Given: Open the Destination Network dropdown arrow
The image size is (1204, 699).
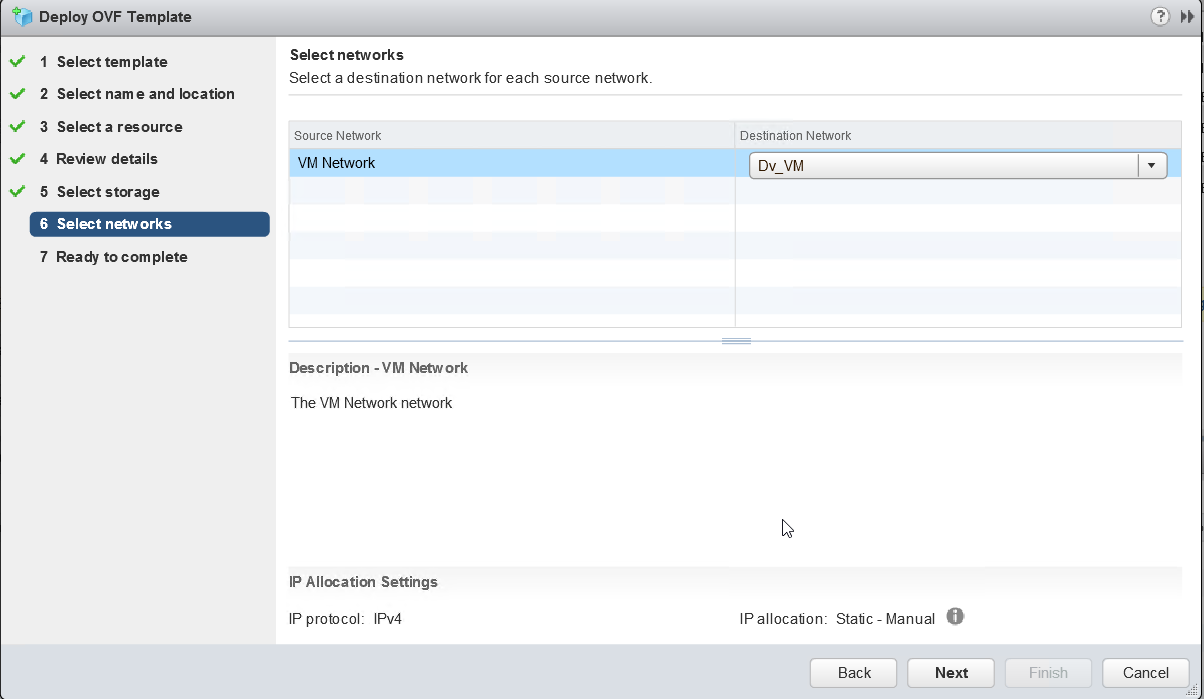Looking at the screenshot, I should point(1152,166).
